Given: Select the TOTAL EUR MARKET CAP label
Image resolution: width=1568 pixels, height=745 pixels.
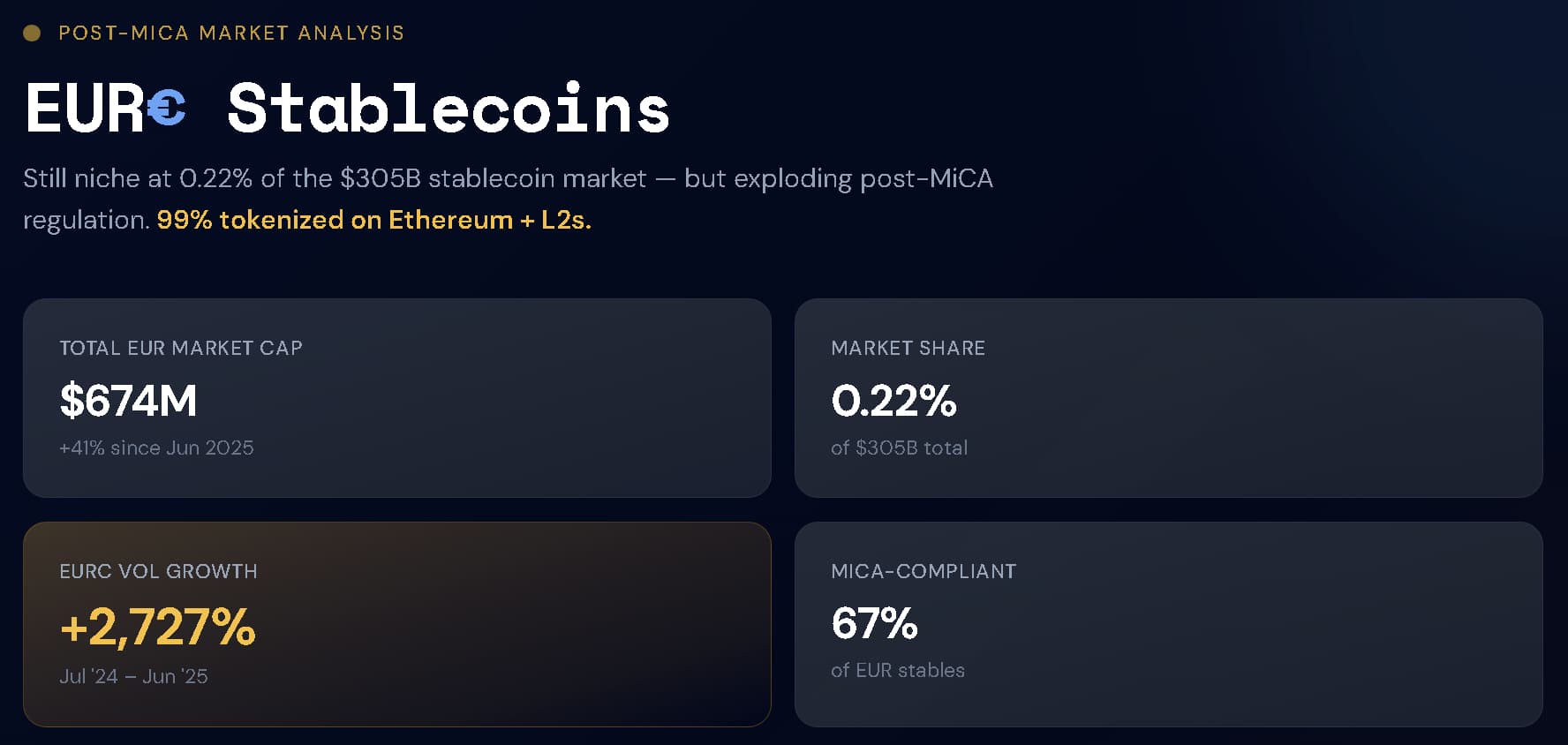Looking at the screenshot, I should coord(181,348).
